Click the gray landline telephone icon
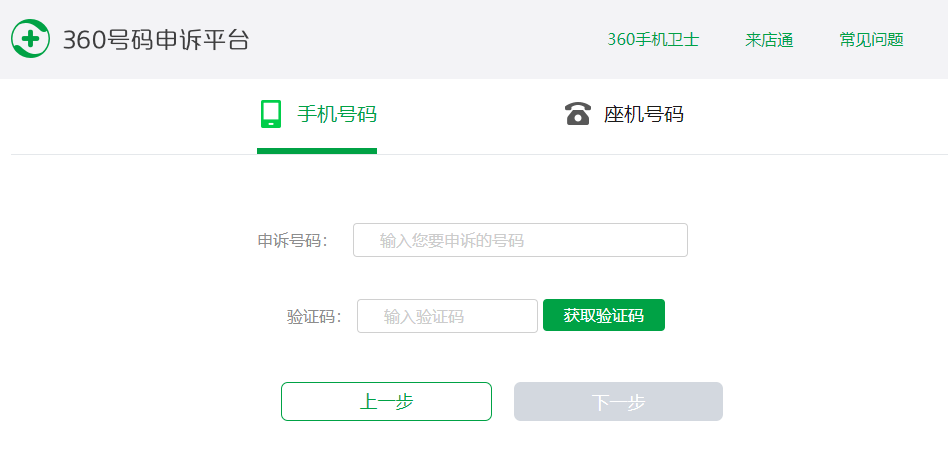 pos(578,114)
